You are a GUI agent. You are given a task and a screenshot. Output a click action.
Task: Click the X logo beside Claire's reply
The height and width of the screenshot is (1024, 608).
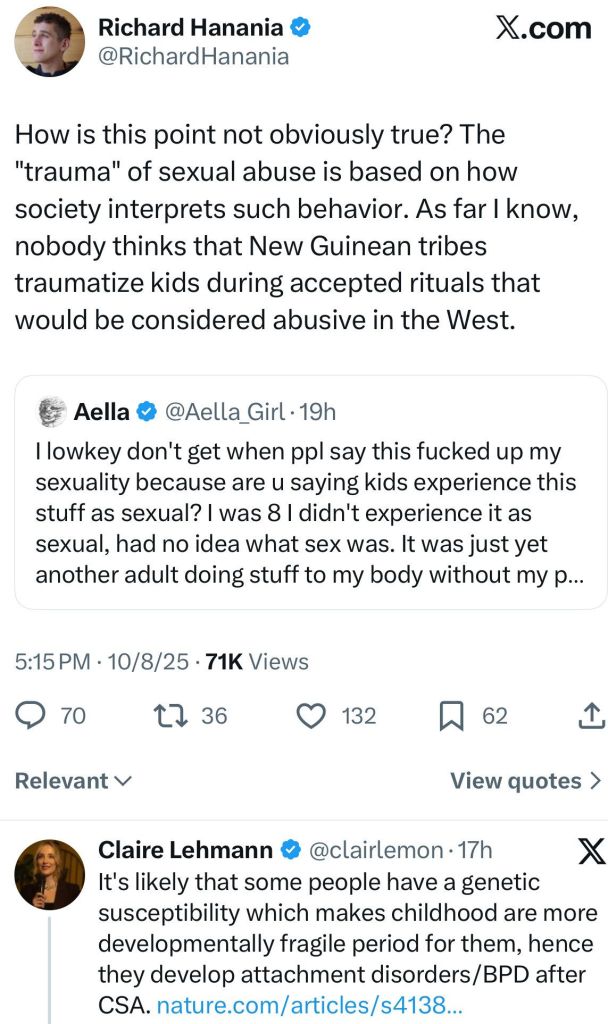pos(591,851)
